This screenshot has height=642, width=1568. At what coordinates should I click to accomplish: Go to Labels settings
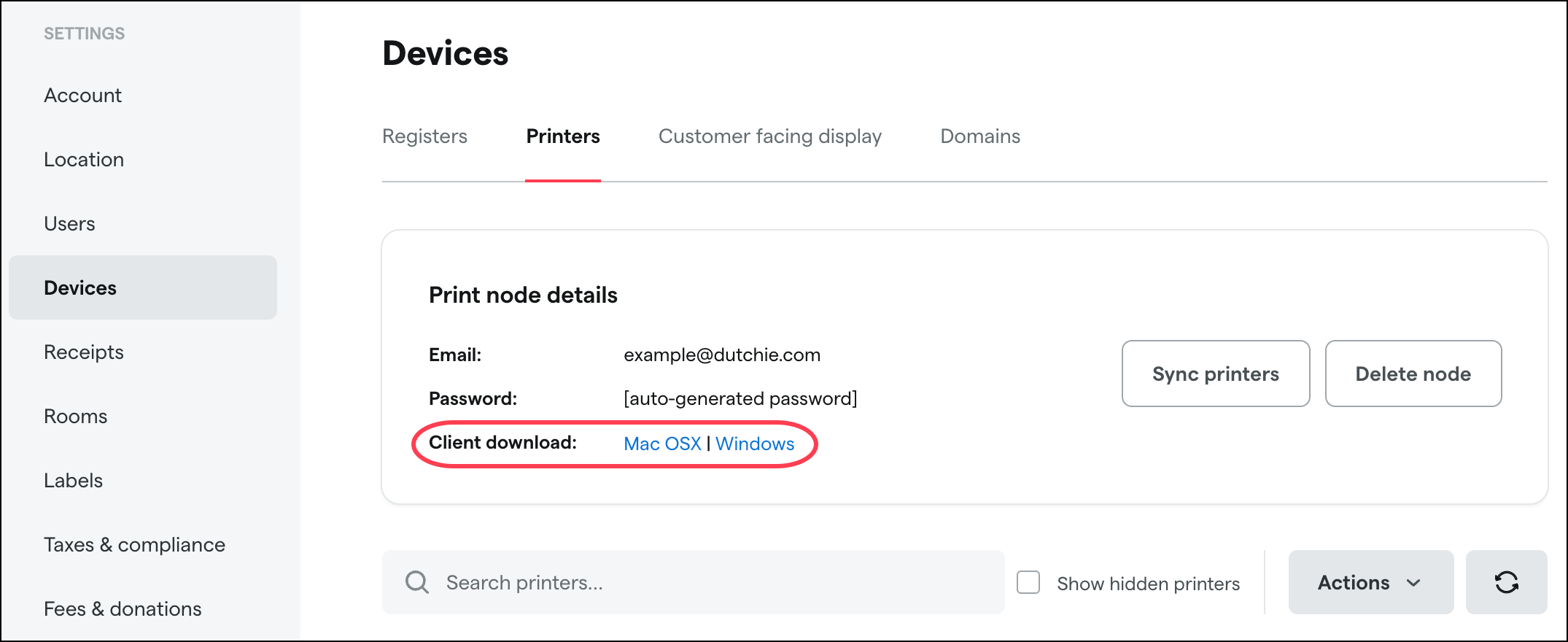tap(73, 480)
